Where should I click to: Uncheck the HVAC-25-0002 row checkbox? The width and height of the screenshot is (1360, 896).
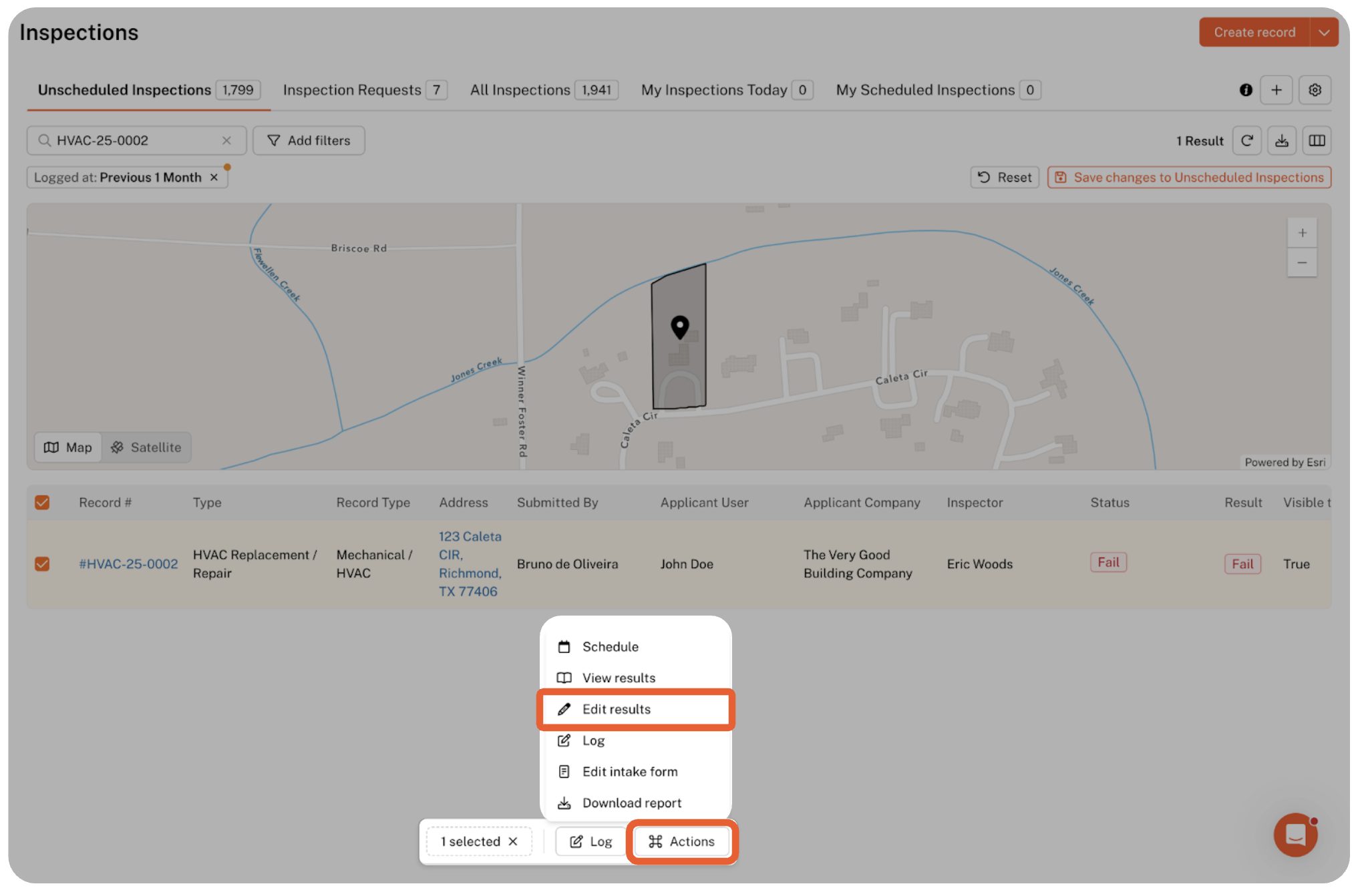(x=42, y=564)
